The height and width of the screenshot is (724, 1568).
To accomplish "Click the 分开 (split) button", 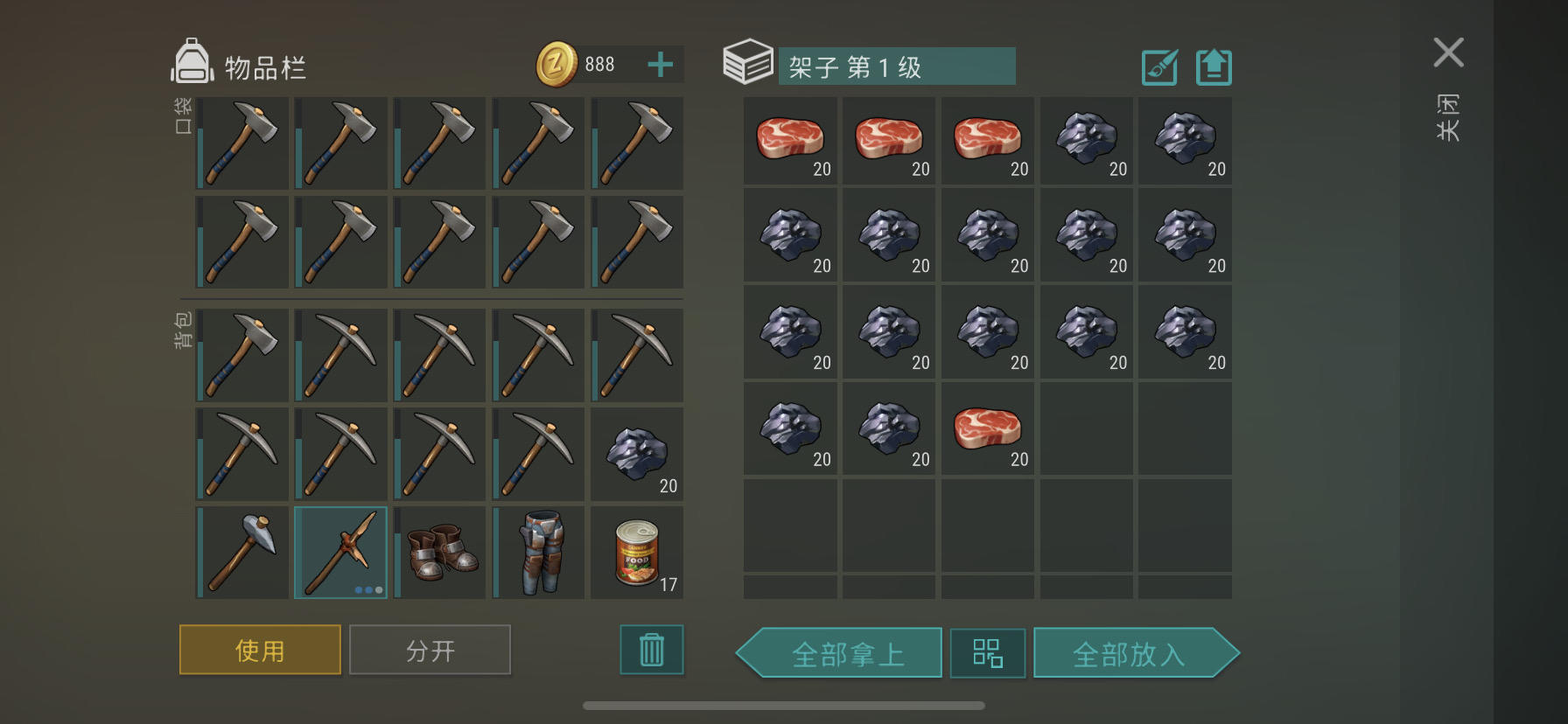I will point(430,650).
